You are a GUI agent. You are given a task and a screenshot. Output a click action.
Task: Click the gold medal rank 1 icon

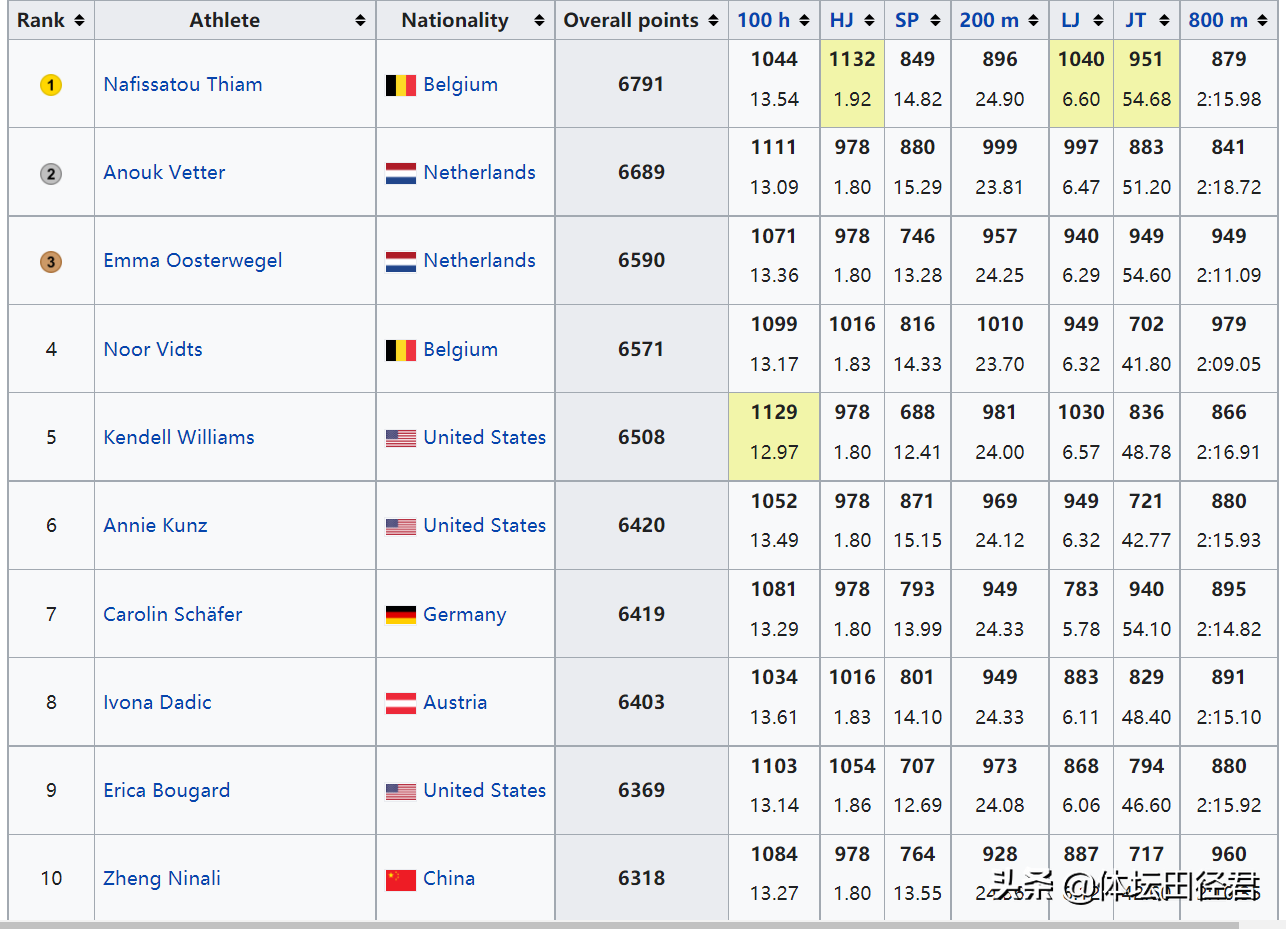click(51, 85)
